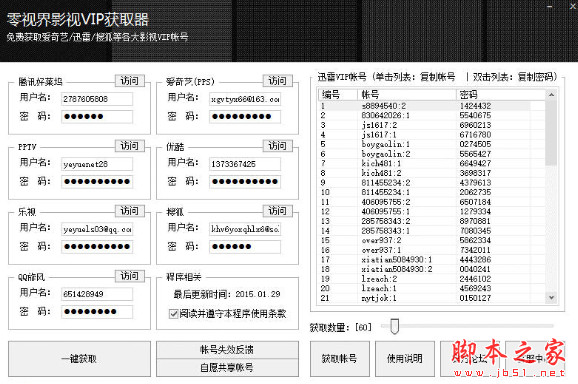Select account row boygaolin:1

(431, 144)
